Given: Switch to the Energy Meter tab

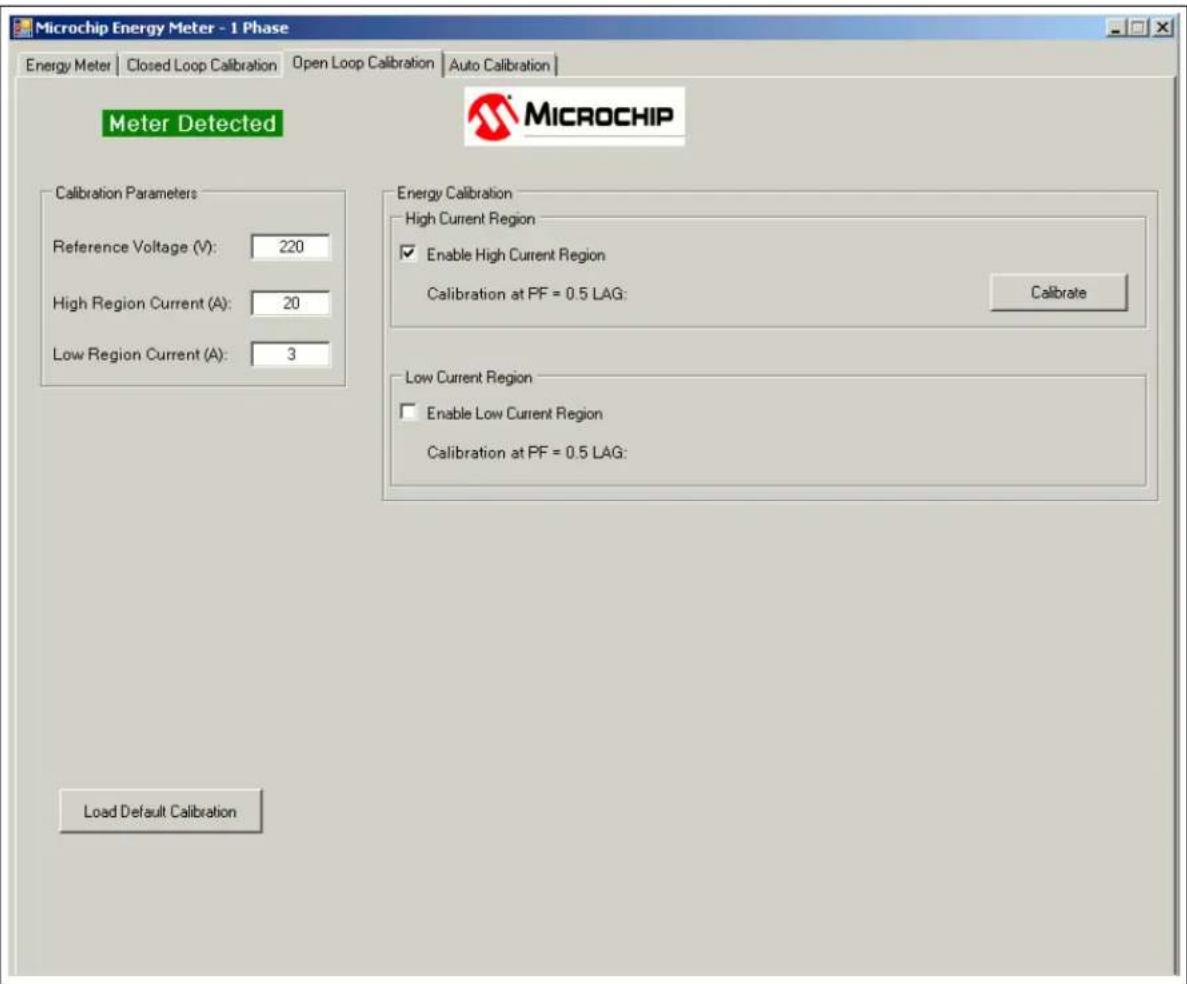Looking at the screenshot, I should tap(68, 65).
